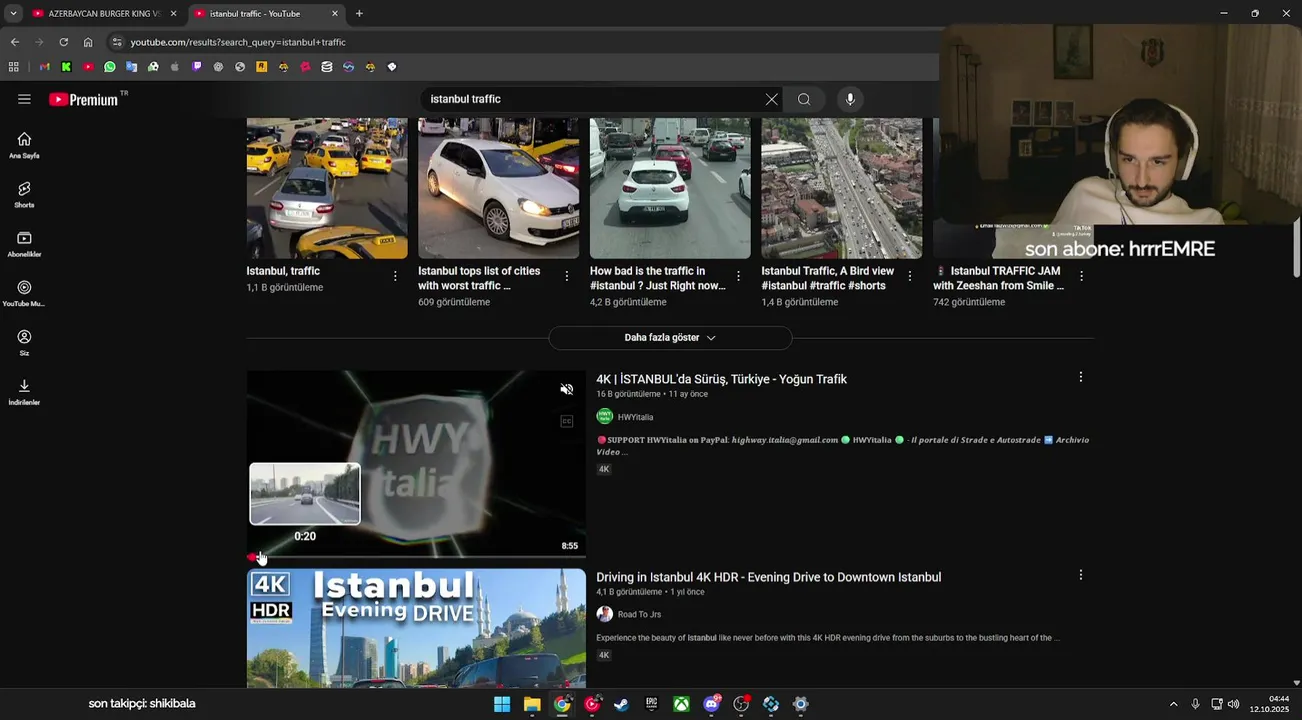Show hidden system tray icons
Screen dimensions: 1302x720
point(1173,704)
